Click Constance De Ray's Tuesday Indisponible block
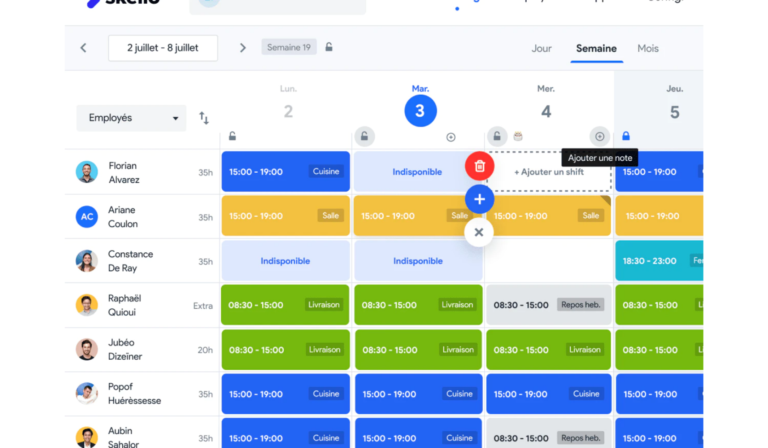Viewport: 768px width, 448px height. 418,260
